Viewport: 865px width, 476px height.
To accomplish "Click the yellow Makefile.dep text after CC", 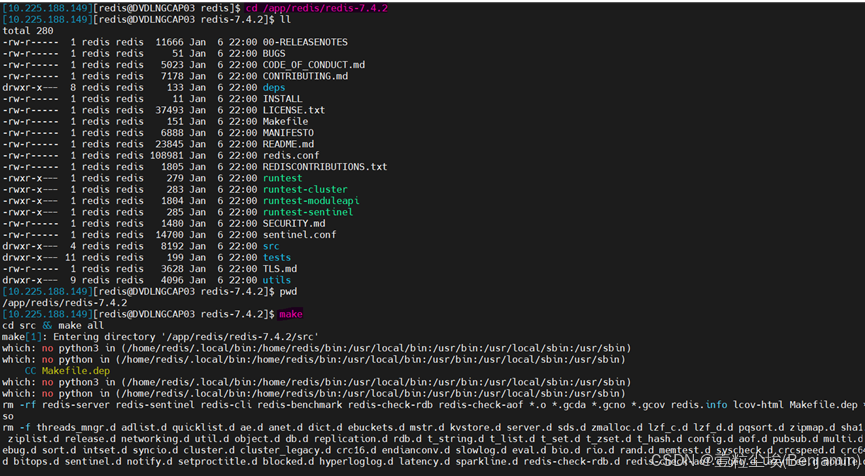I will click(x=76, y=371).
